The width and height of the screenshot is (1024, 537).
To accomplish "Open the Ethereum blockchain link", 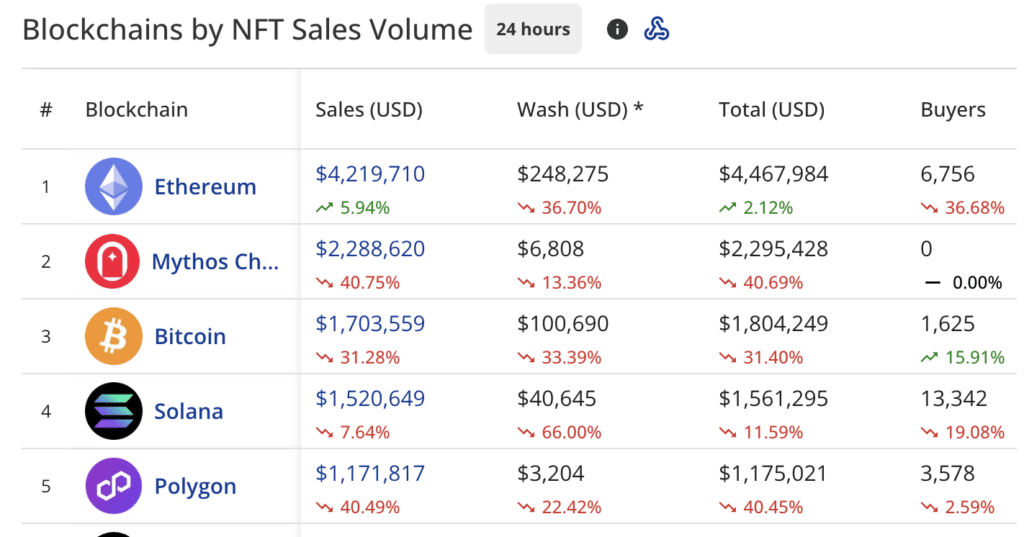I will (x=205, y=187).
